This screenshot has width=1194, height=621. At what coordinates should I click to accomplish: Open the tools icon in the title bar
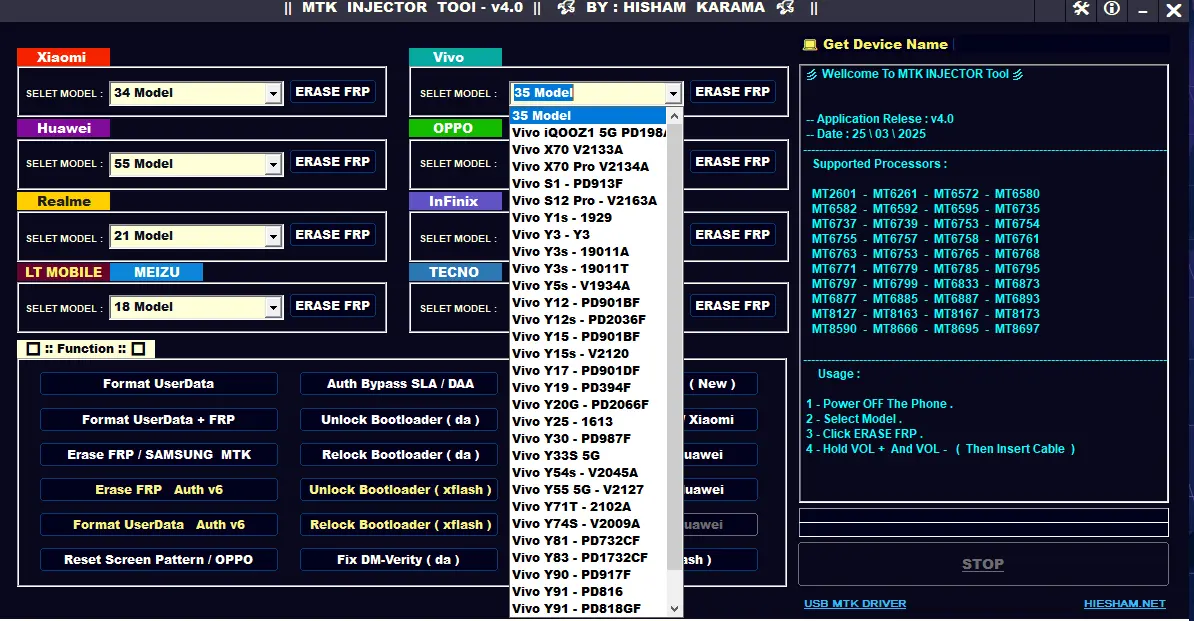point(1082,10)
